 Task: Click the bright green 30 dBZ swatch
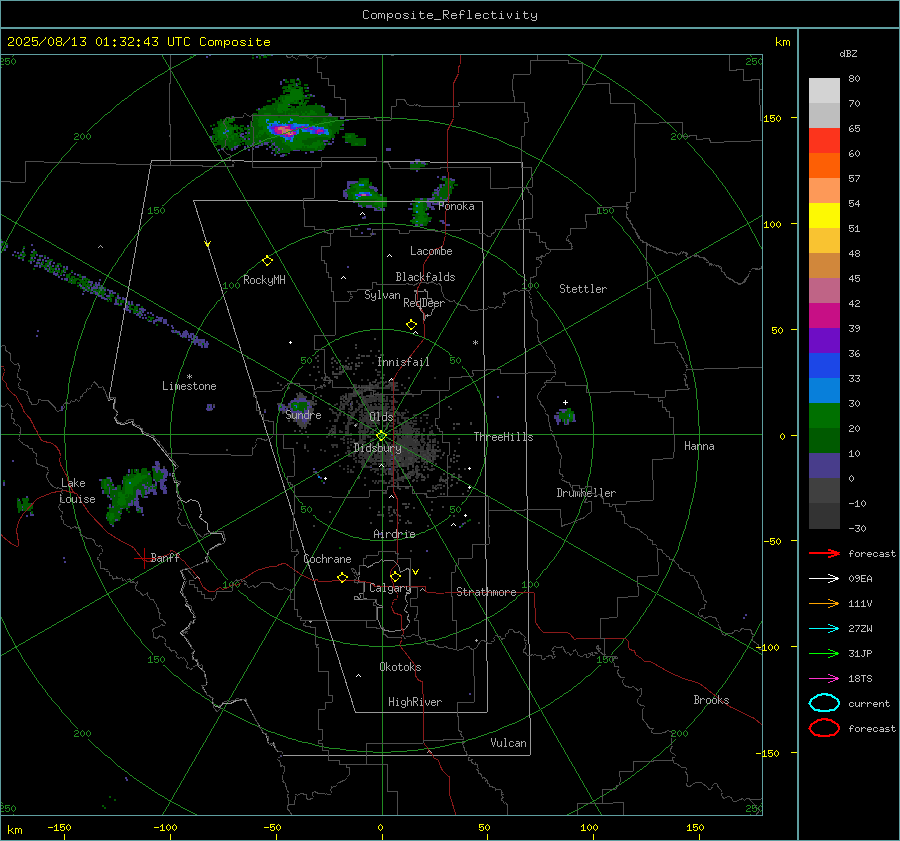coord(824,416)
